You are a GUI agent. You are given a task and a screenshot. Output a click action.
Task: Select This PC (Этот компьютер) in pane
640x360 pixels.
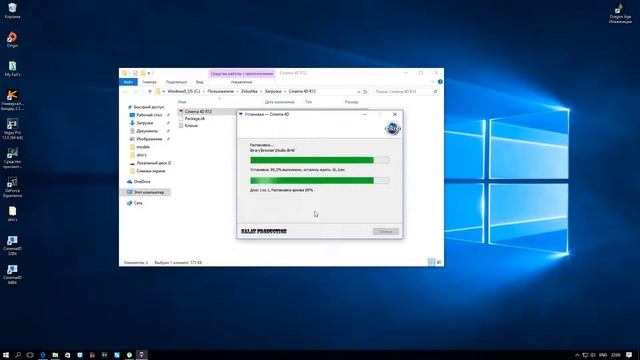coord(146,192)
